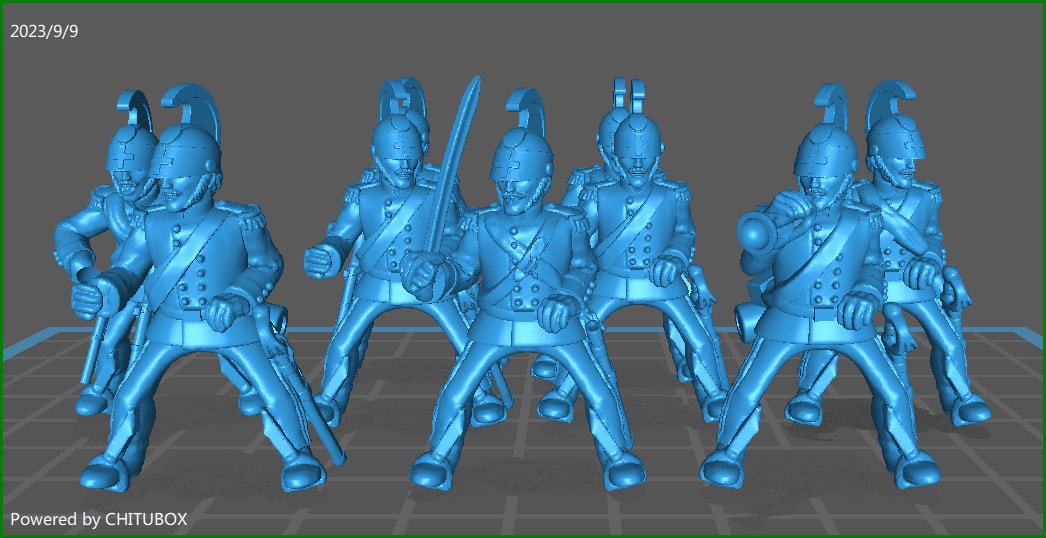Screen dimensions: 1046x538
Task: Select the far-left rear soldier's helmet
Action: tap(126, 150)
